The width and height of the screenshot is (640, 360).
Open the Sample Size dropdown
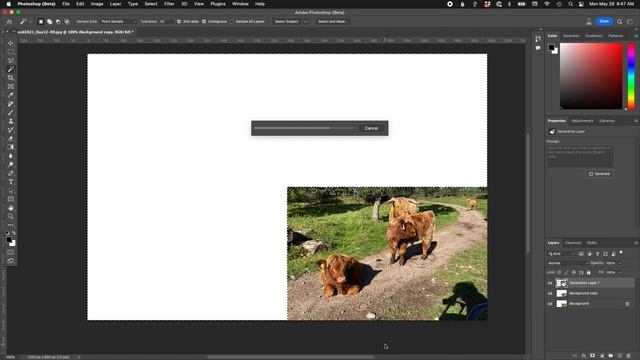(x=118, y=22)
